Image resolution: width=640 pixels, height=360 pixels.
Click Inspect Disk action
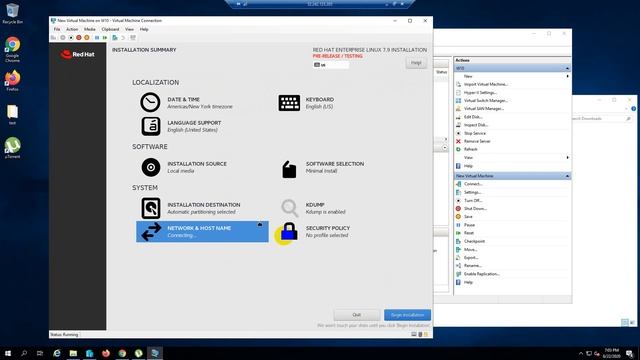click(475, 125)
